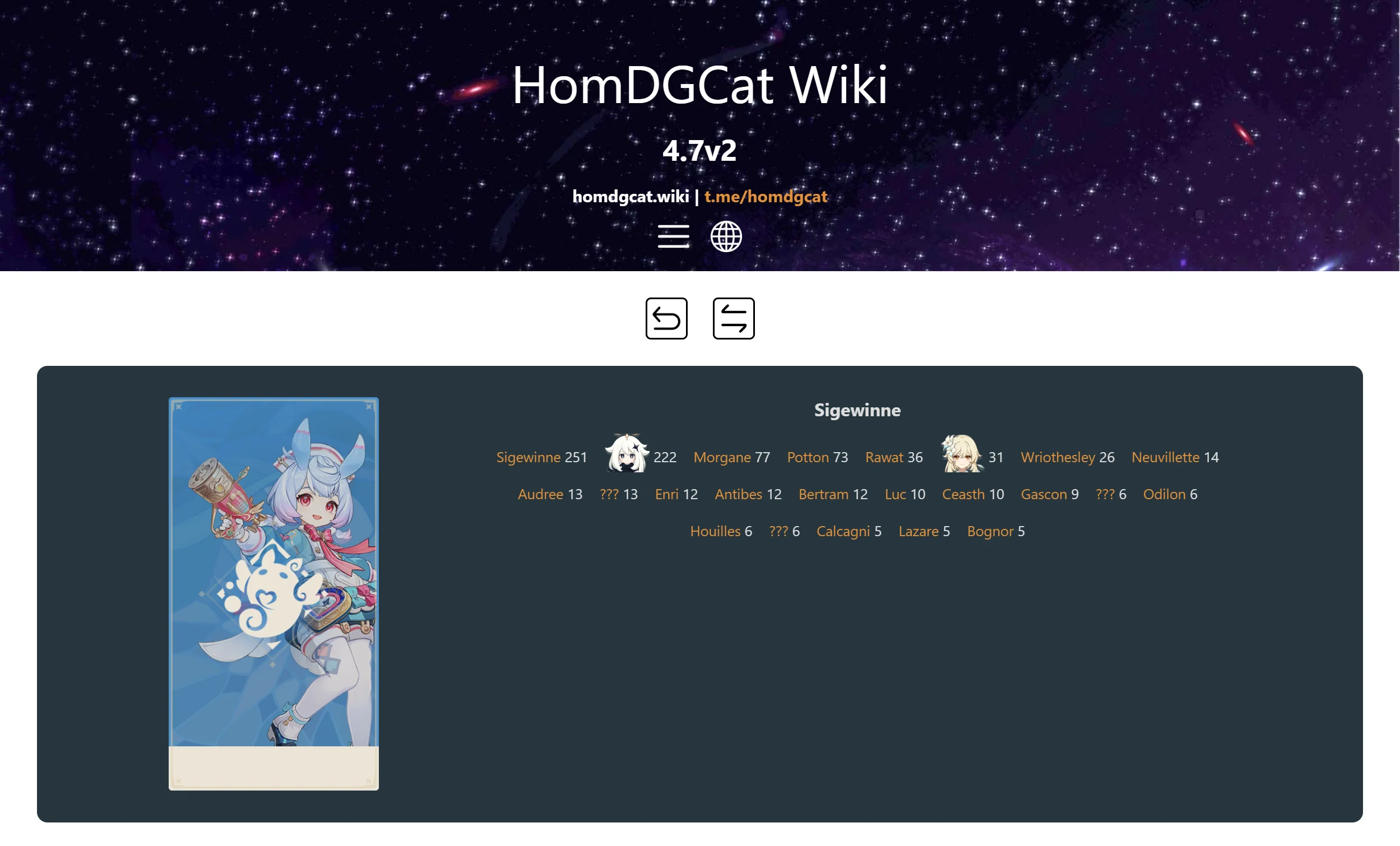Viewport: 1400px width, 846px height.
Task: Select the blonde traveler avatar with 31
Action: pos(962,453)
